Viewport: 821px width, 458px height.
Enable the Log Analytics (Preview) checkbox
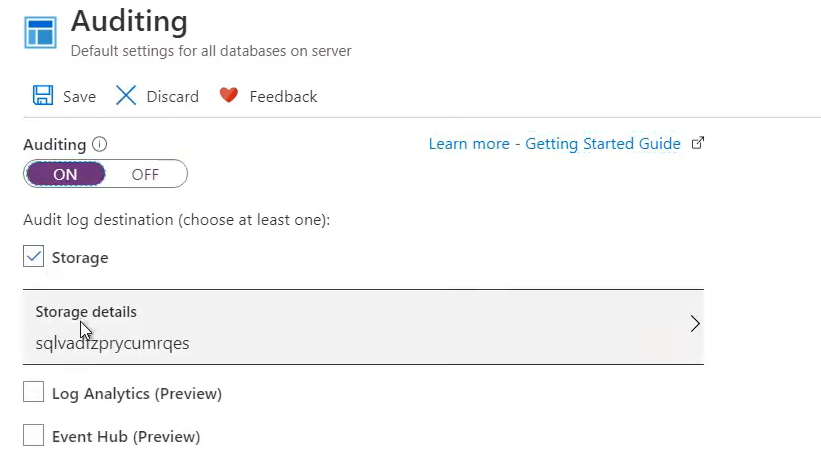(34, 393)
